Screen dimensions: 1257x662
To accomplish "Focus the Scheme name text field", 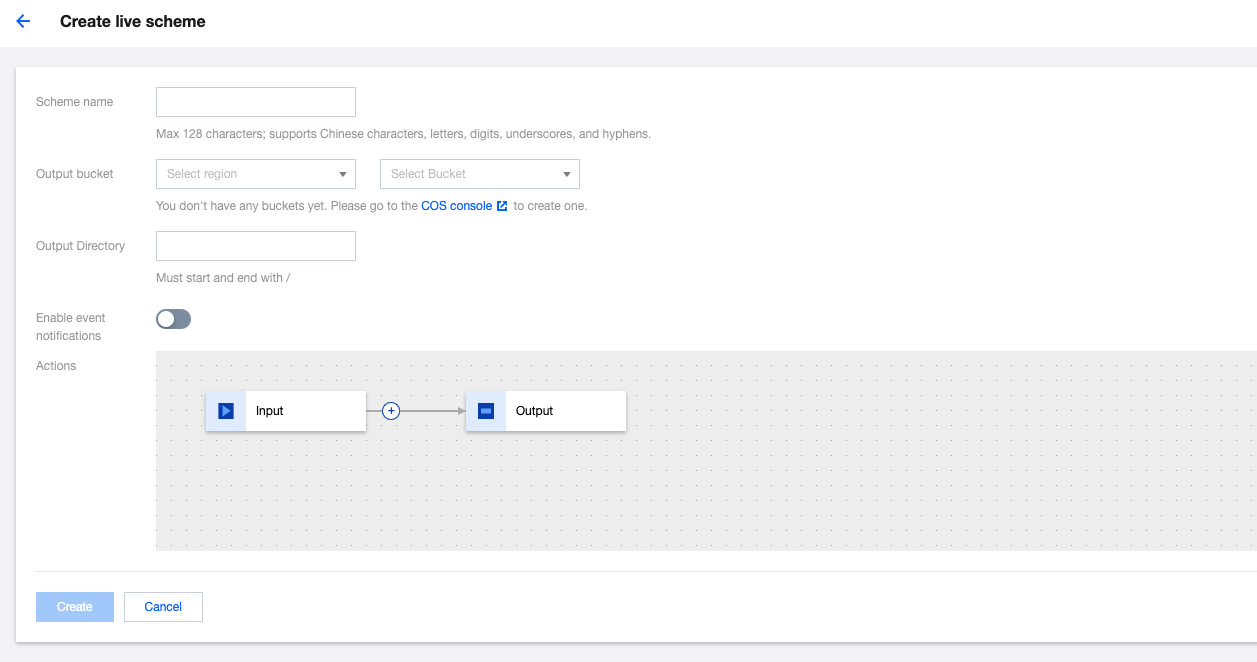I will point(256,102).
